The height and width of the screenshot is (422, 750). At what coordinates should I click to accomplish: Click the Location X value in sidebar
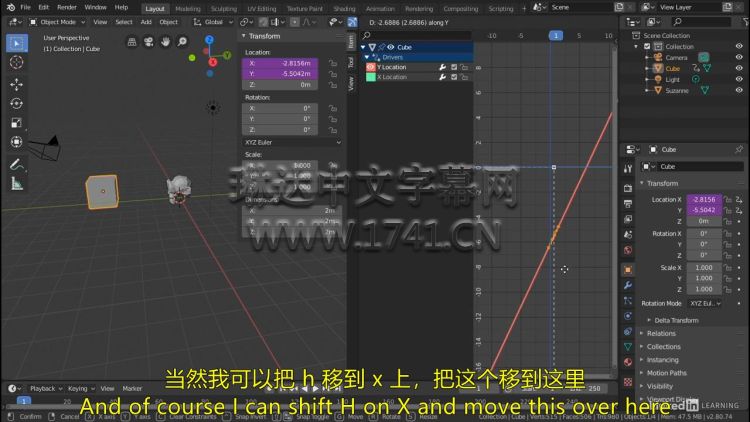(280, 63)
